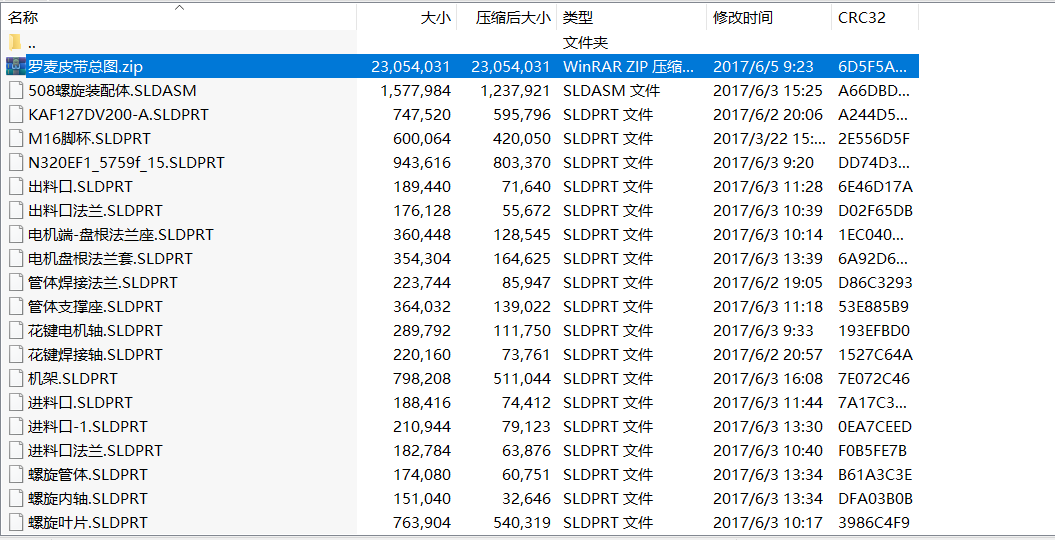The width and height of the screenshot is (1055, 540).
Task: Select the file name N320EF1_5759f_15.SLDPRT
Action: click(x=126, y=162)
